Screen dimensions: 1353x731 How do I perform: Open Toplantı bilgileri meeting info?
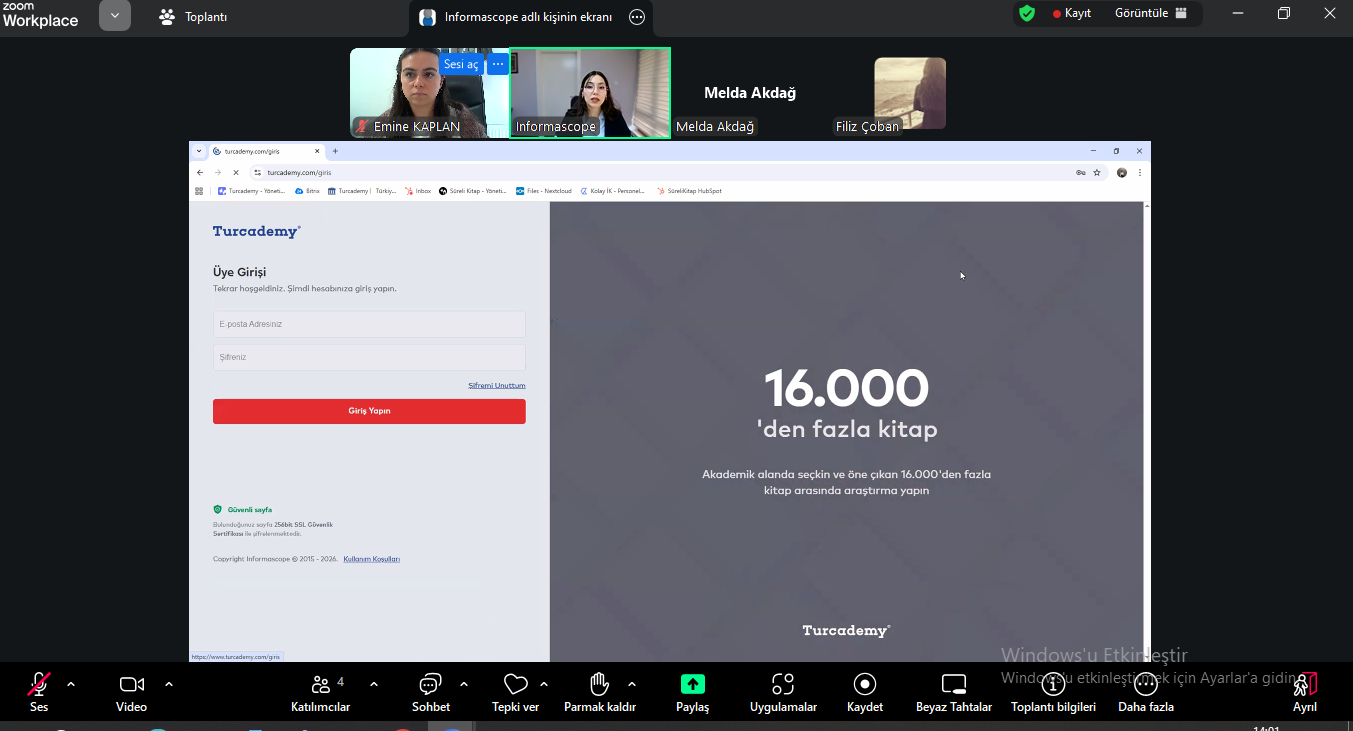click(1053, 691)
